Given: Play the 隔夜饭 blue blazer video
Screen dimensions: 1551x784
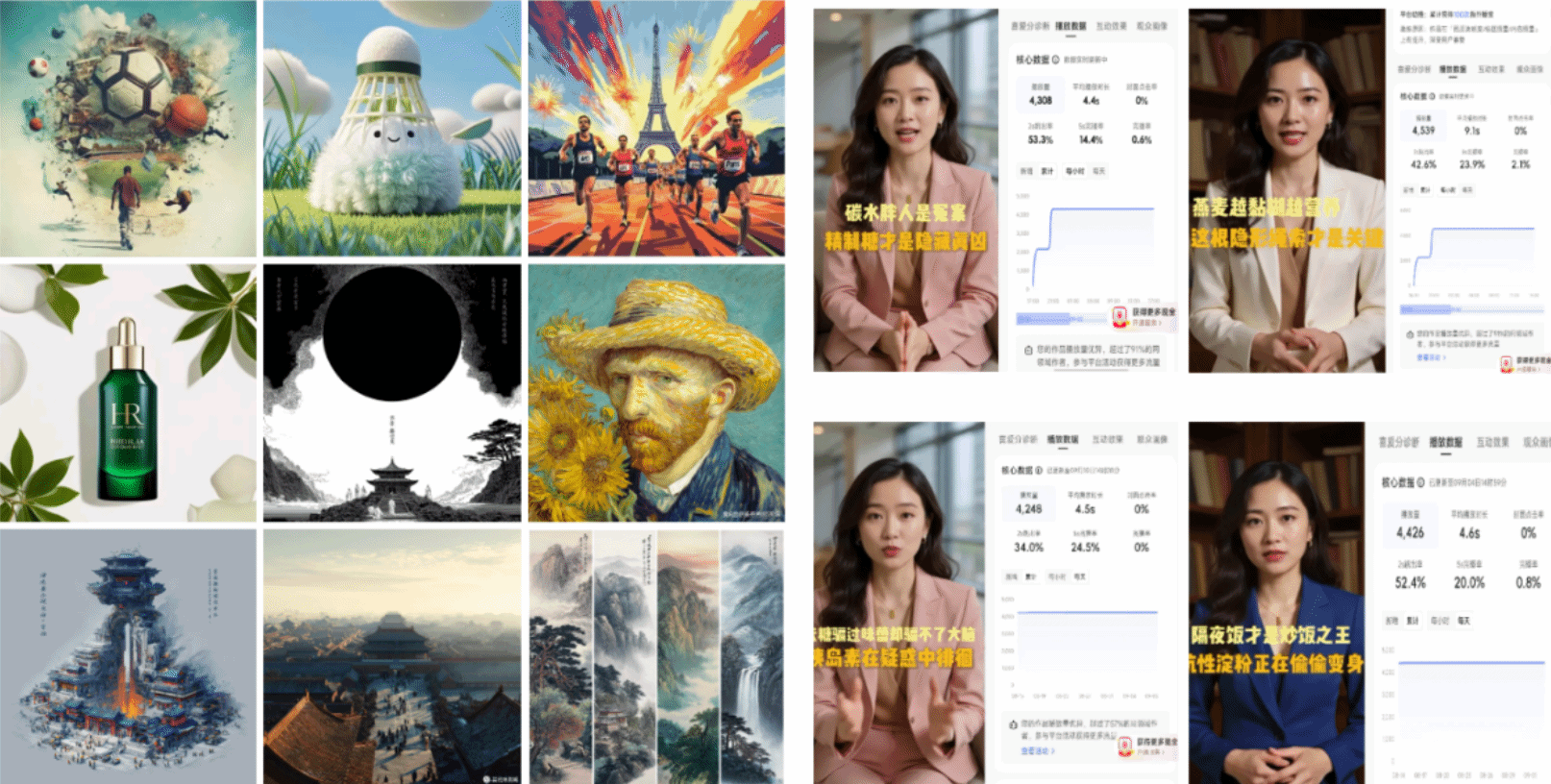Looking at the screenshot, I should [1276, 602].
